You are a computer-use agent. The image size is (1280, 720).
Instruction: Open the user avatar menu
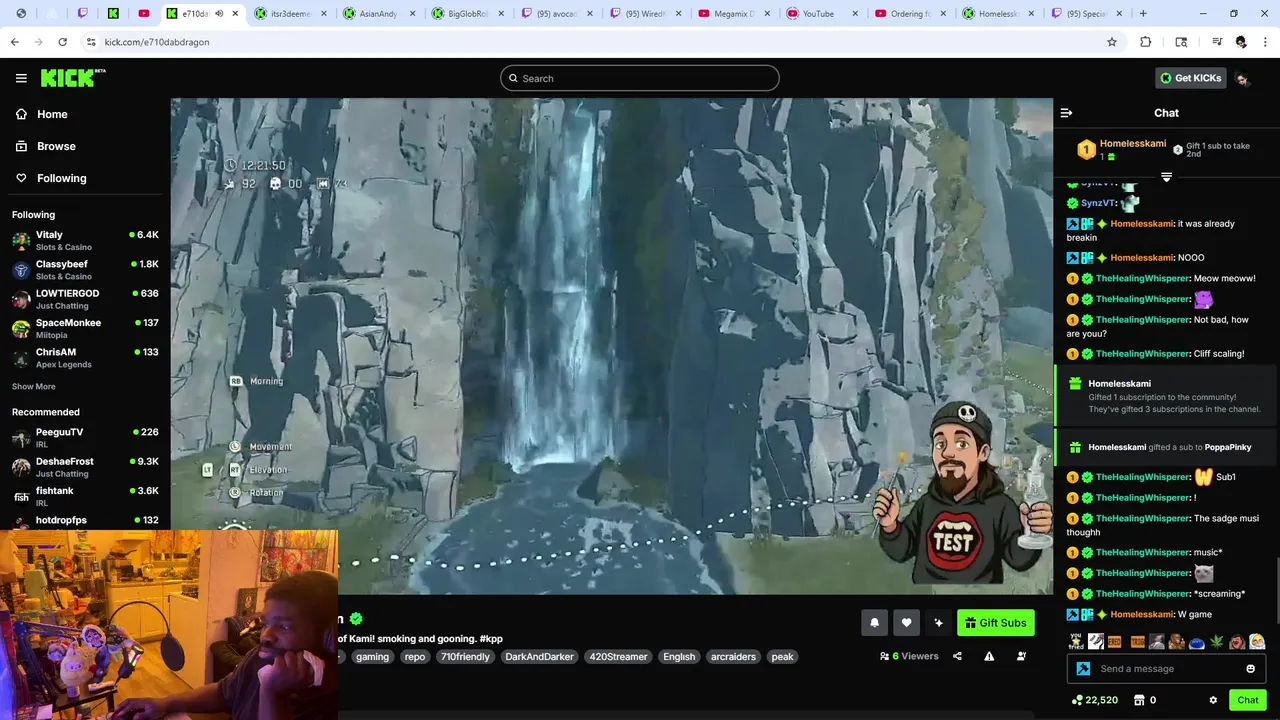click(x=1242, y=79)
